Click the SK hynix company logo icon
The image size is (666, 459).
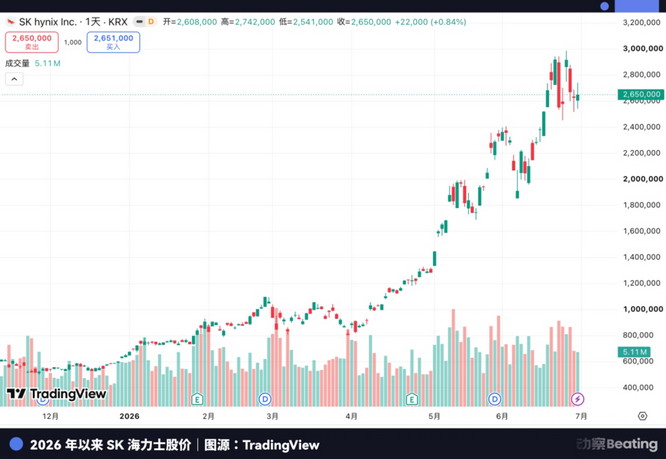pyautogui.click(x=11, y=21)
